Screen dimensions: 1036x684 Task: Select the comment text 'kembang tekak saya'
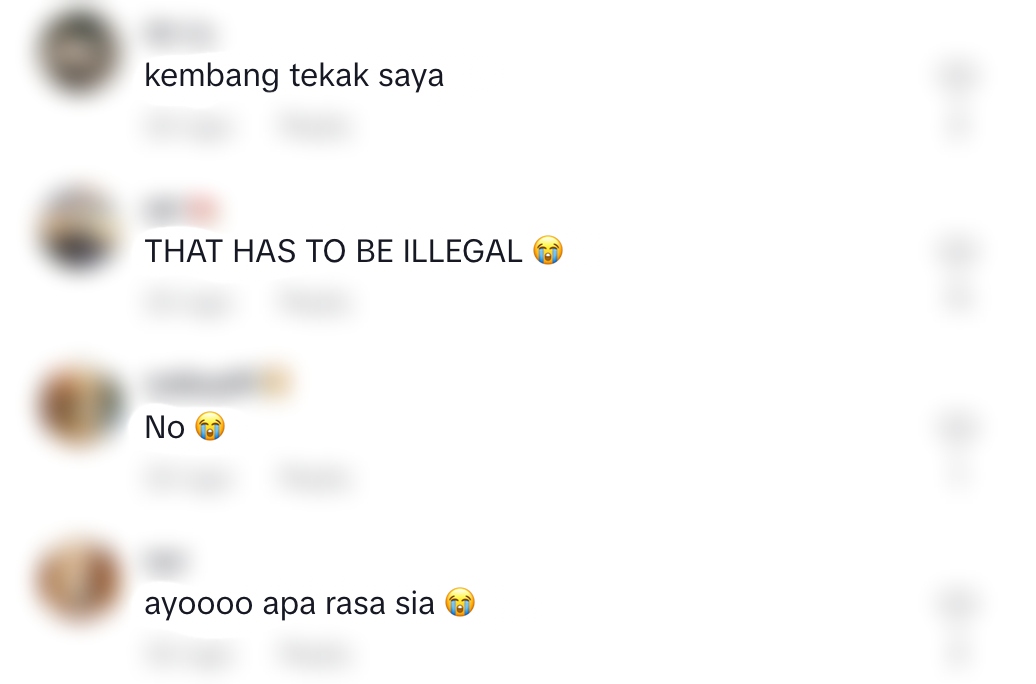tap(294, 75)
